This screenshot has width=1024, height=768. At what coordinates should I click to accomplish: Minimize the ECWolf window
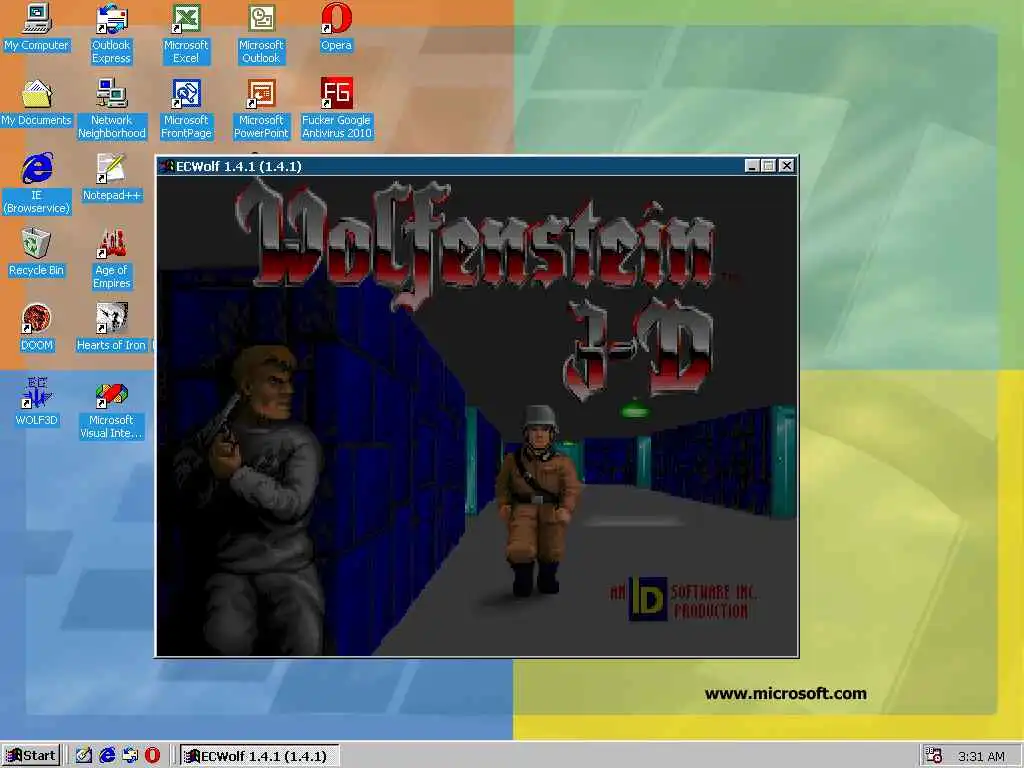(x=752, y=166)
